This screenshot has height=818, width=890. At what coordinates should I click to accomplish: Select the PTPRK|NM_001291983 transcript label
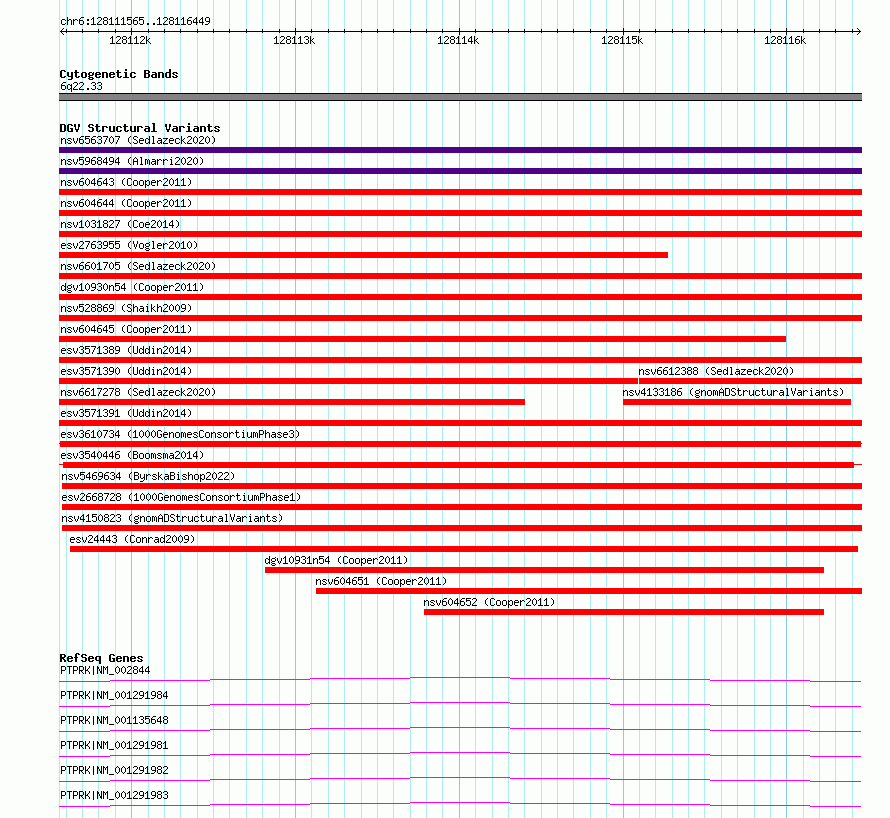click(x=114, y=795)
